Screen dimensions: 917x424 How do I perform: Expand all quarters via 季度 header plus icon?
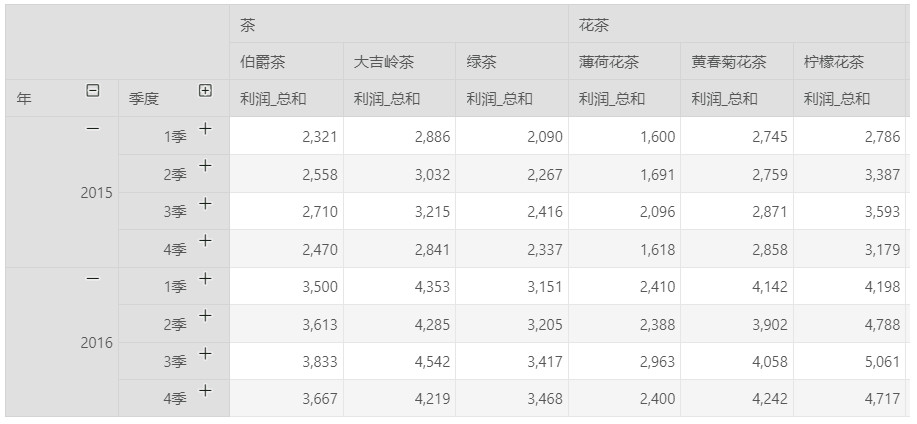point(205,91)
